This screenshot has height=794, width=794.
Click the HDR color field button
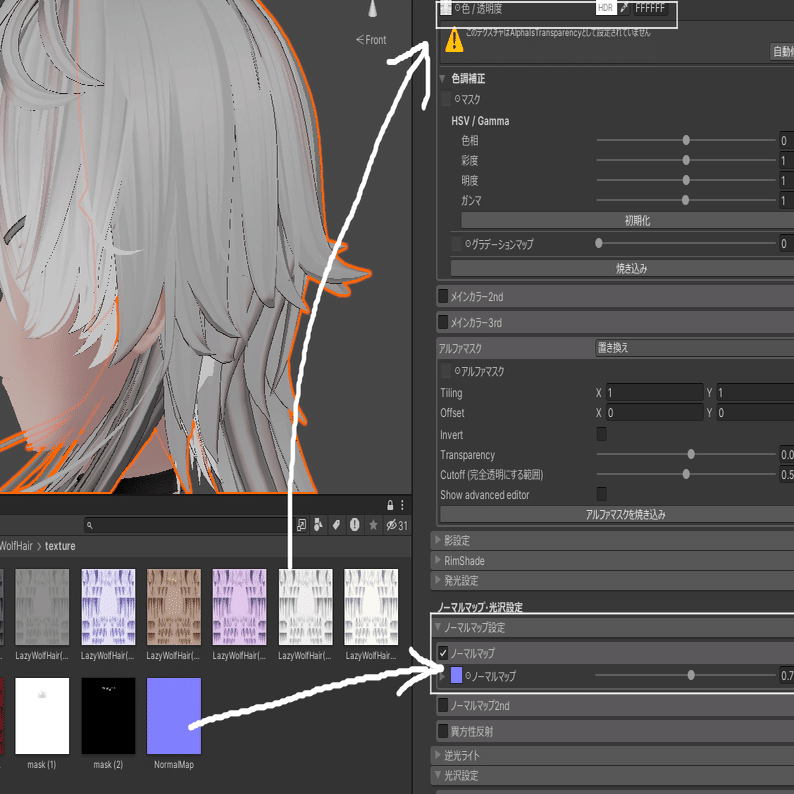606,8
